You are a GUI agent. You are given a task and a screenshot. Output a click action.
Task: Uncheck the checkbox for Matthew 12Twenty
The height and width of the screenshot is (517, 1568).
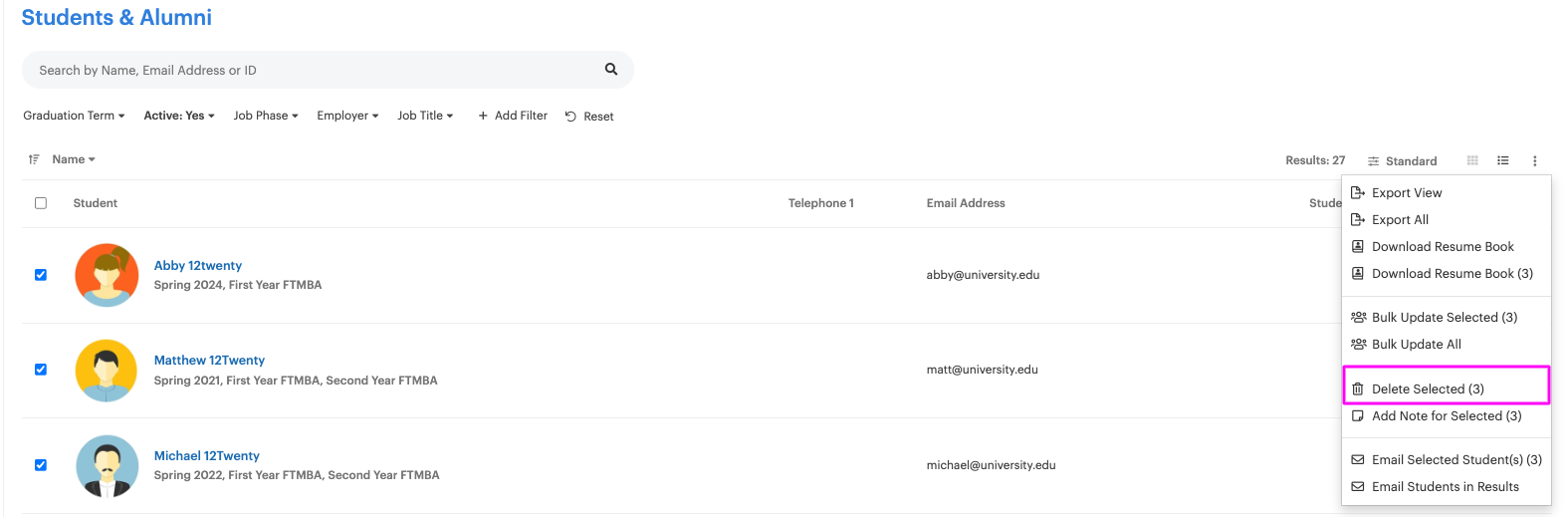[41, 370]
